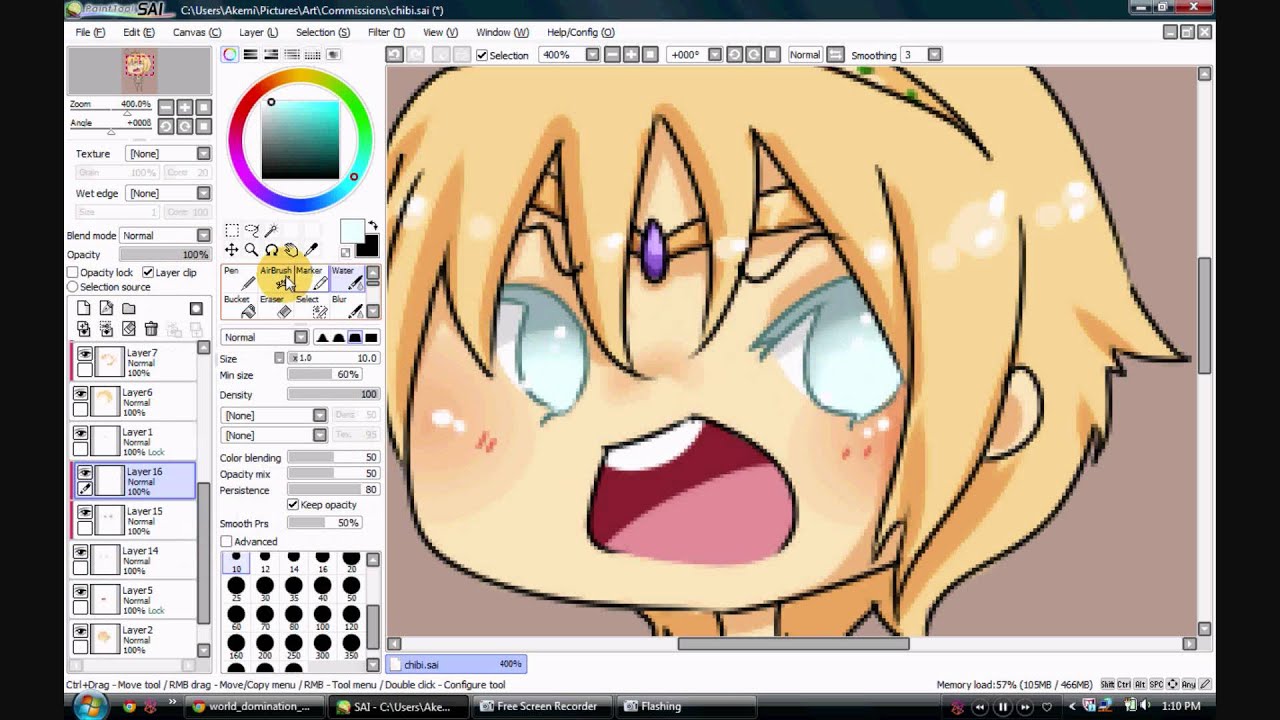Select the Eraser tool
This screenshot has width=1280, height=720.
pos(276,306)
